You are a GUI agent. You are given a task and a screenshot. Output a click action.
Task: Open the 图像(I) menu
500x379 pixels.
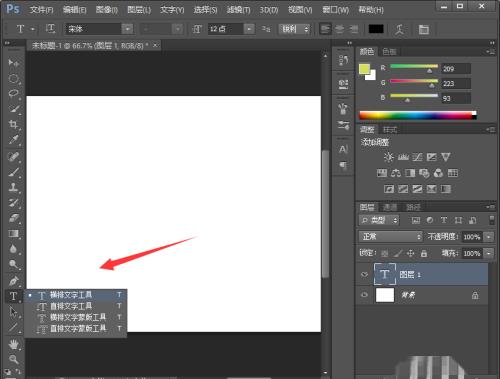(x=107, y=10)
